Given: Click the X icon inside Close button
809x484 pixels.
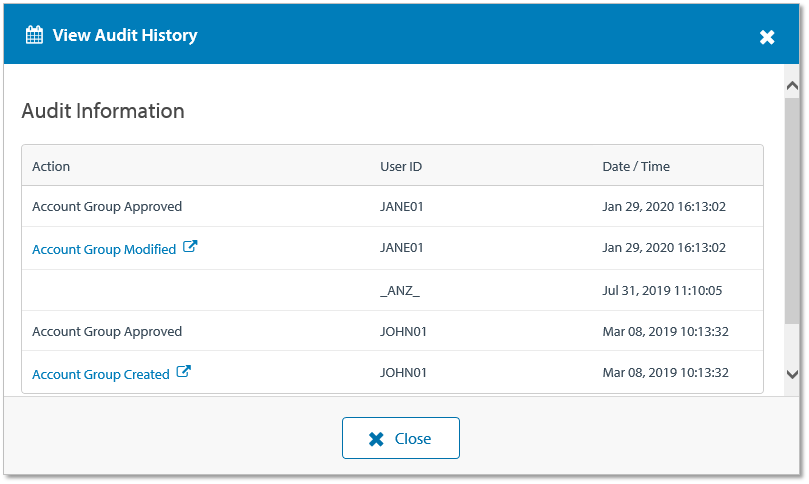Looking at the screenshot, I should point(376,439).
